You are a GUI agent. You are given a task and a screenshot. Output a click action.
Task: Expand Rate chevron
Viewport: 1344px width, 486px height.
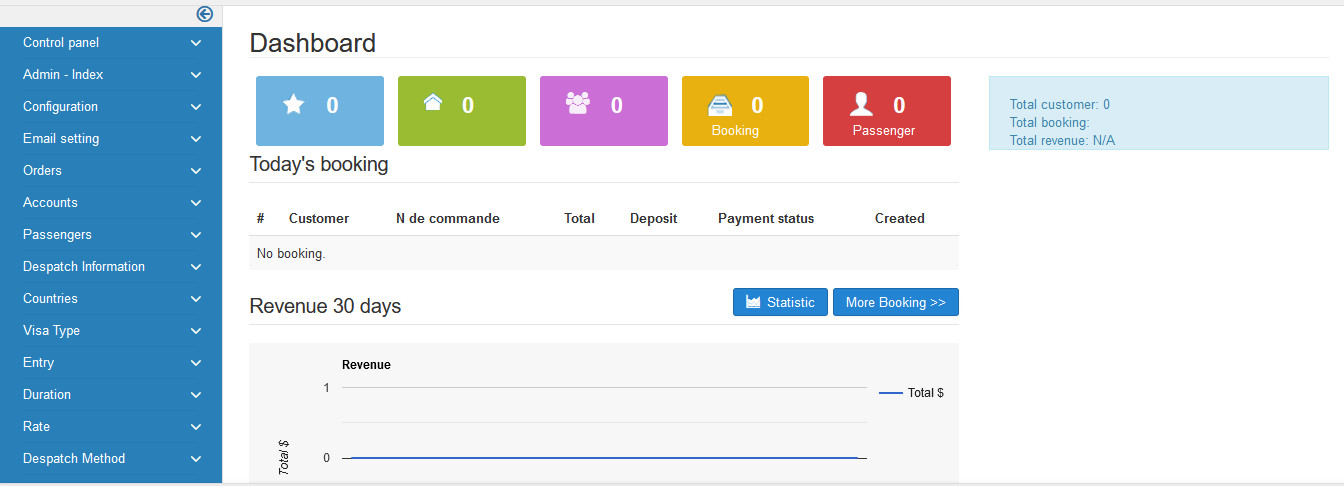click(x=196, y=427)
